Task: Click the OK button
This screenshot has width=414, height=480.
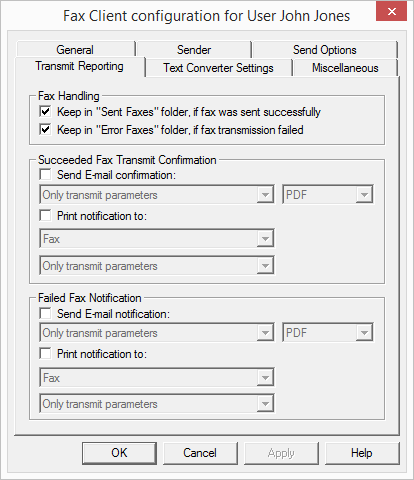Action: pos(119,453)
